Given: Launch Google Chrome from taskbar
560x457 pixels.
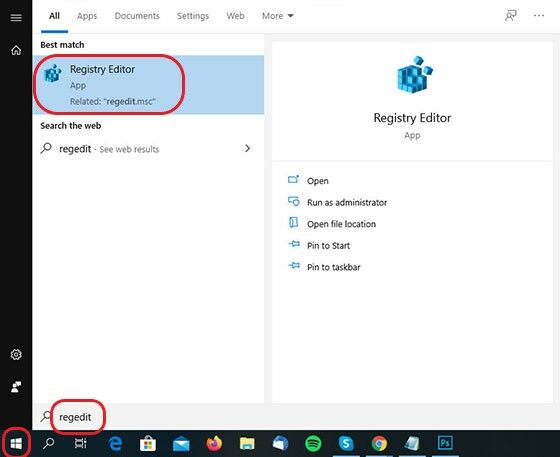Looking at the screenshot, I should (x=379, y=444).
